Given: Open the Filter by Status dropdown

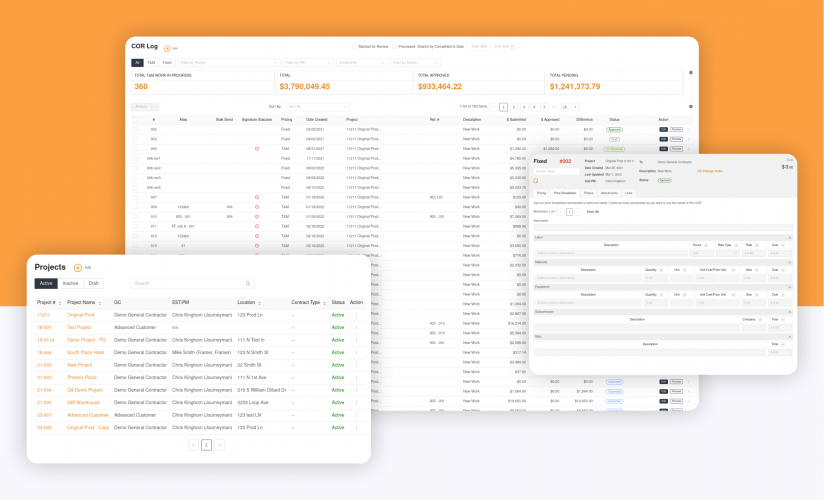Looking at the screenshot, I should [x=415, y=63].
